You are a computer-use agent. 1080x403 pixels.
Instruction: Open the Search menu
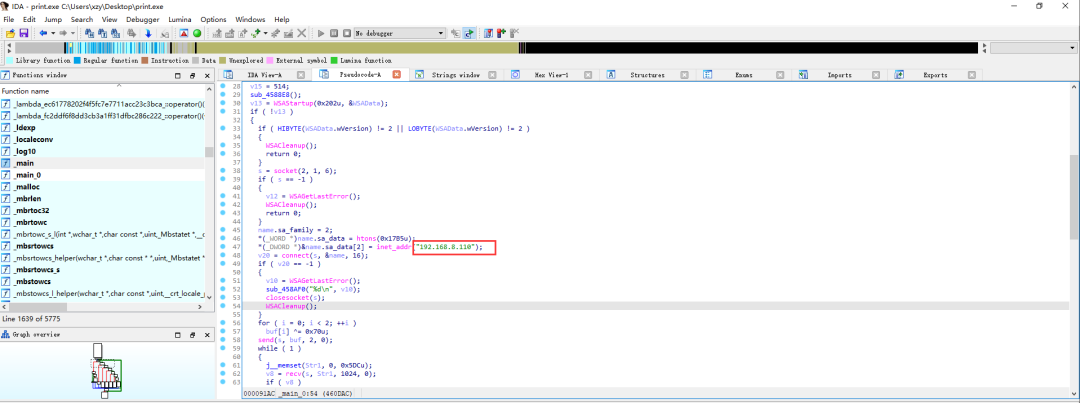[82, 19]
